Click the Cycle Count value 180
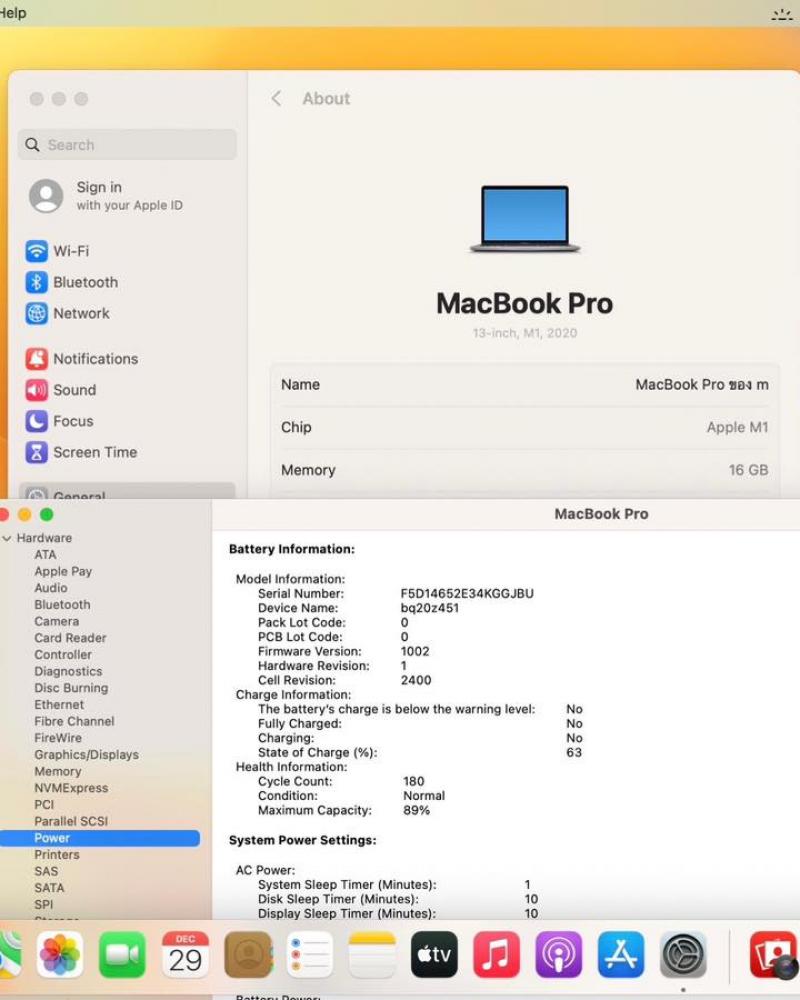 click(413, 781)
